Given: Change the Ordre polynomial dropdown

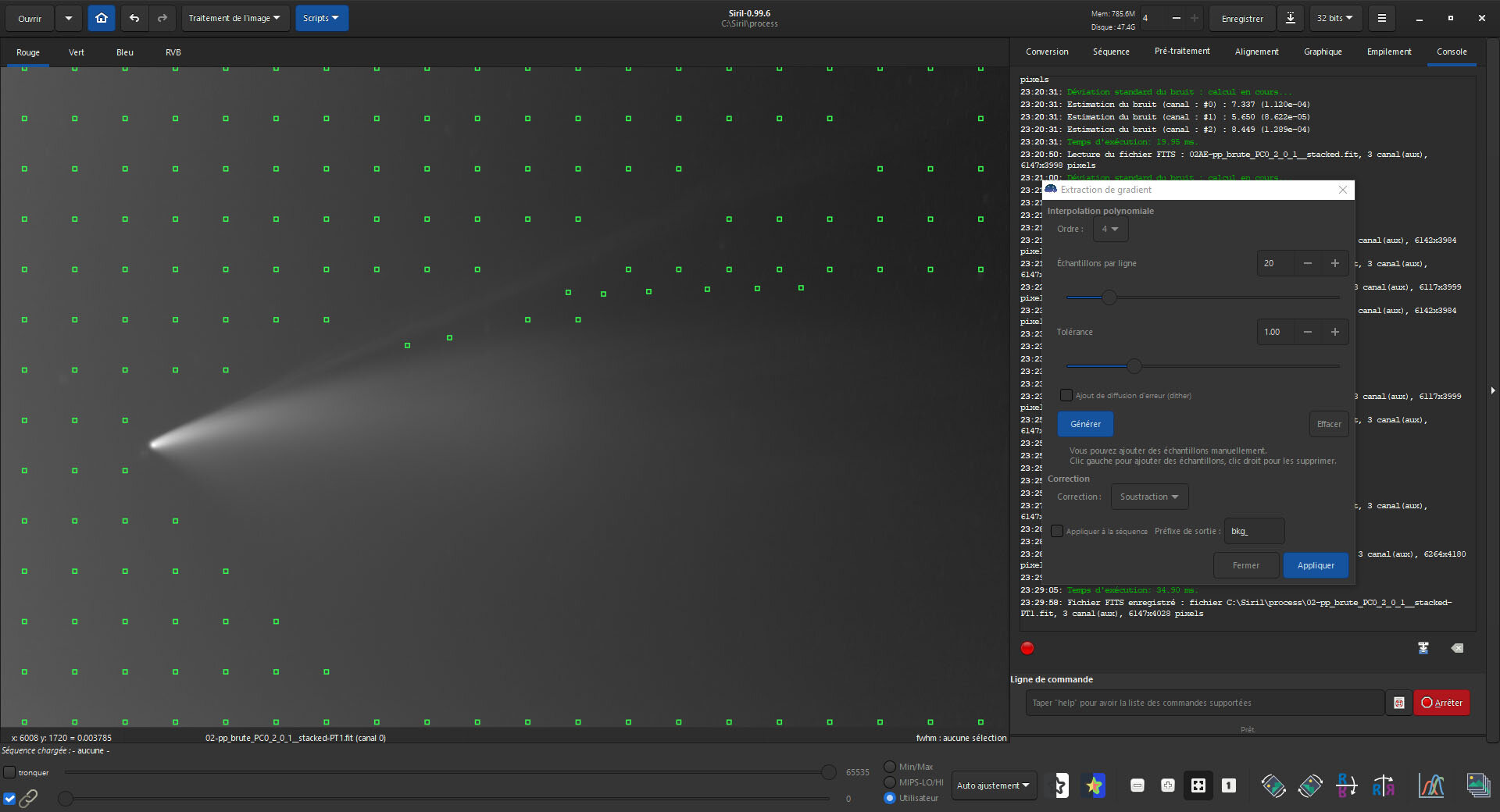Looking at the screenshot, I should tap(1110, 229).
